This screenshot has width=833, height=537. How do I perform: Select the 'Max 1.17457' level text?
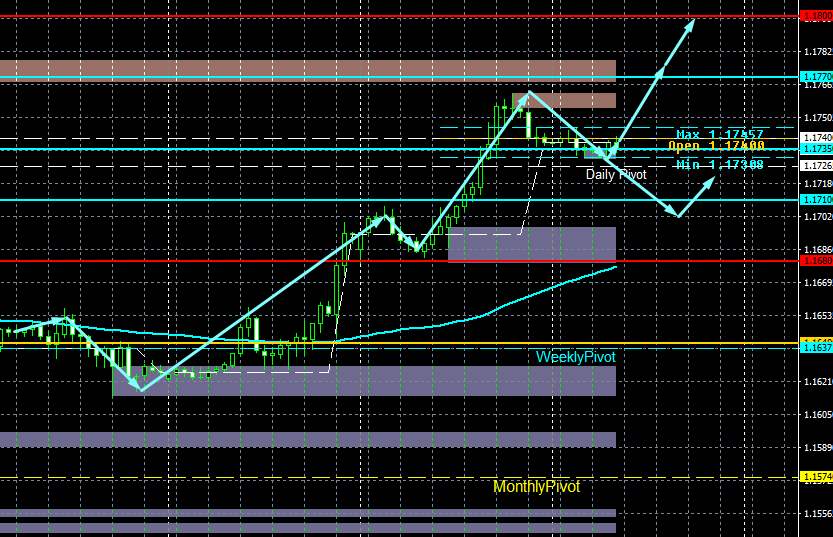pyautogui.click(x=720, y=134)
